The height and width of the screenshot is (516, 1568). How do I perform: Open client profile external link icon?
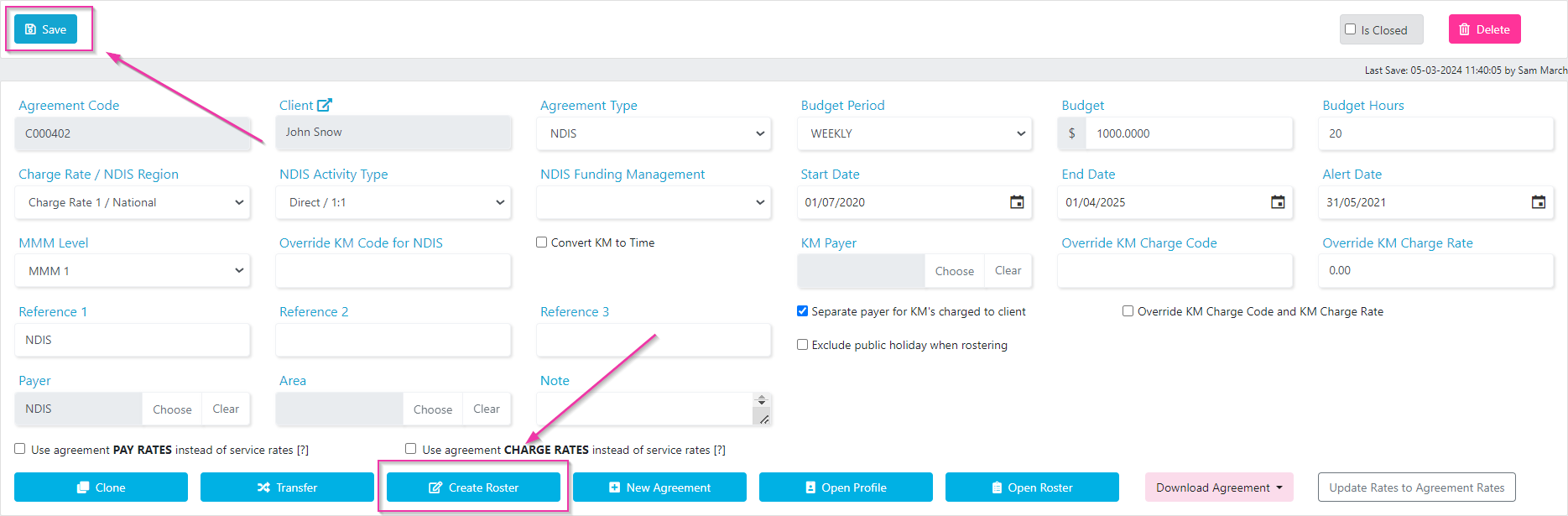[325, 105]
